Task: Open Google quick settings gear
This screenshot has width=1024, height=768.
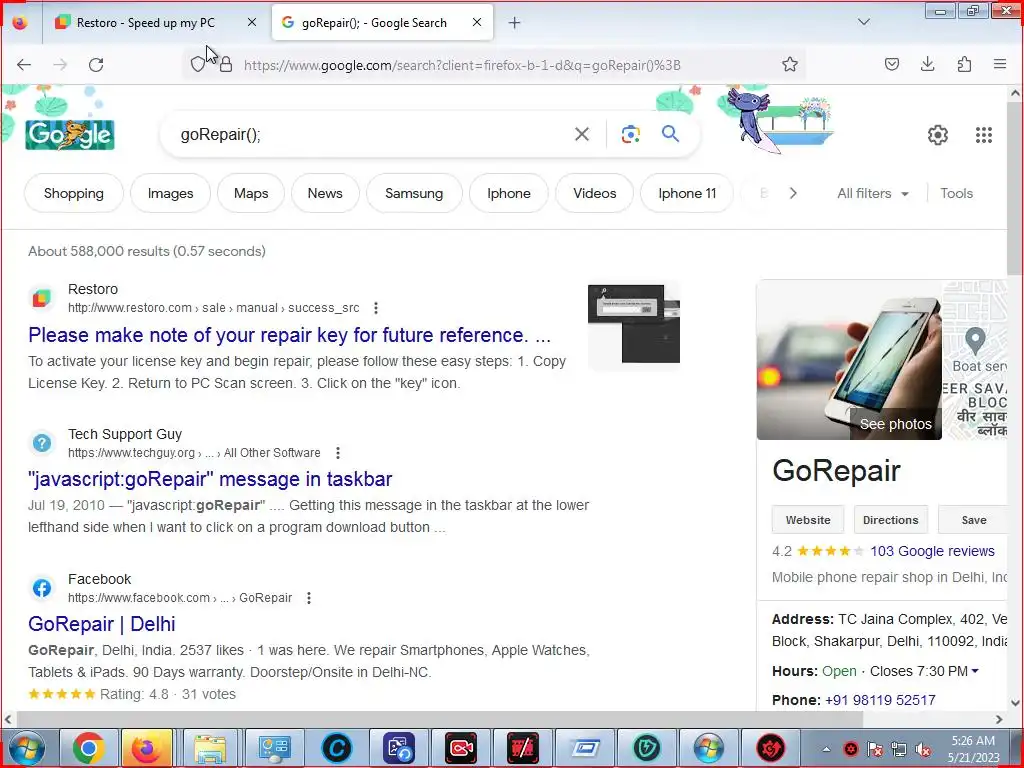Action: point(938,135)
